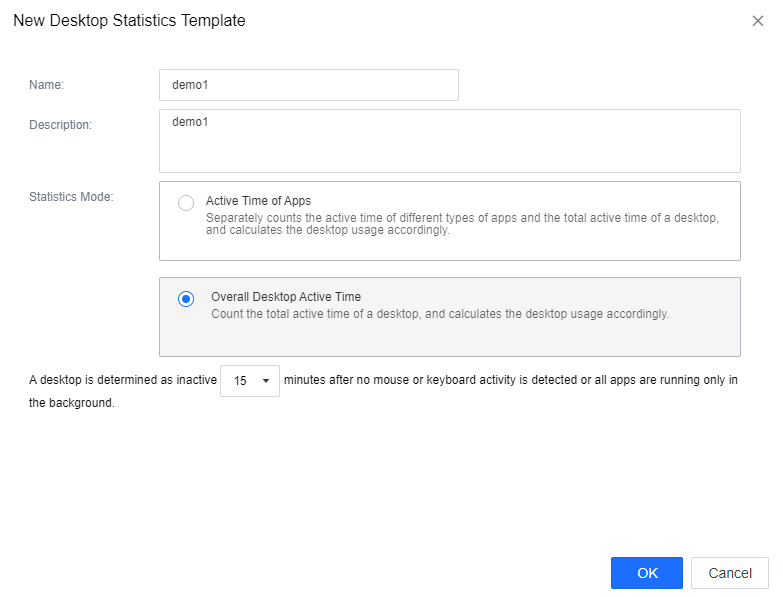The height and width of the screenshot is (597, 783).
Task: Click the "Overall Desktop Active Time" option title
Action: pyautogui.click(x=286, y=297)
